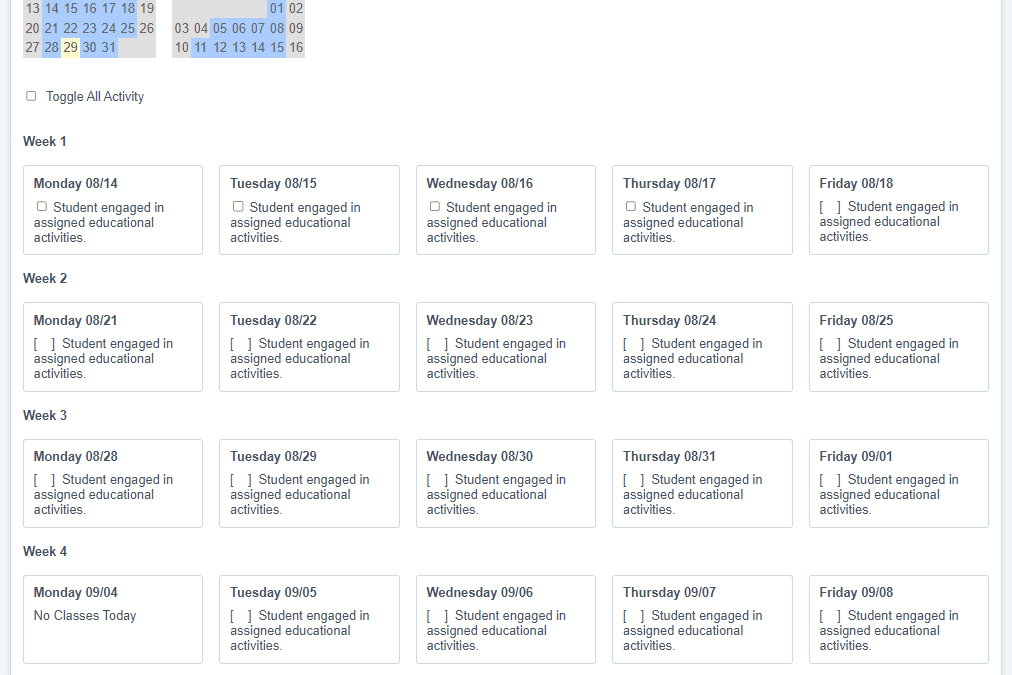Select date 01 in the right calendar
Screen dimensions: 1012x675
coord(277,9)
